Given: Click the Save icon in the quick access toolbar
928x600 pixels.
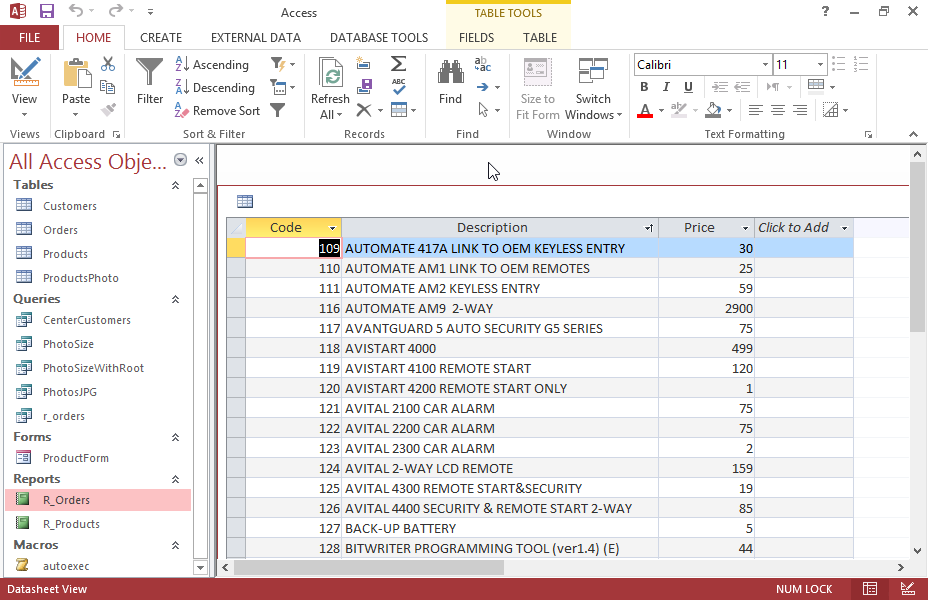Looking at the screenshot, I should click(x=47, y=11).
